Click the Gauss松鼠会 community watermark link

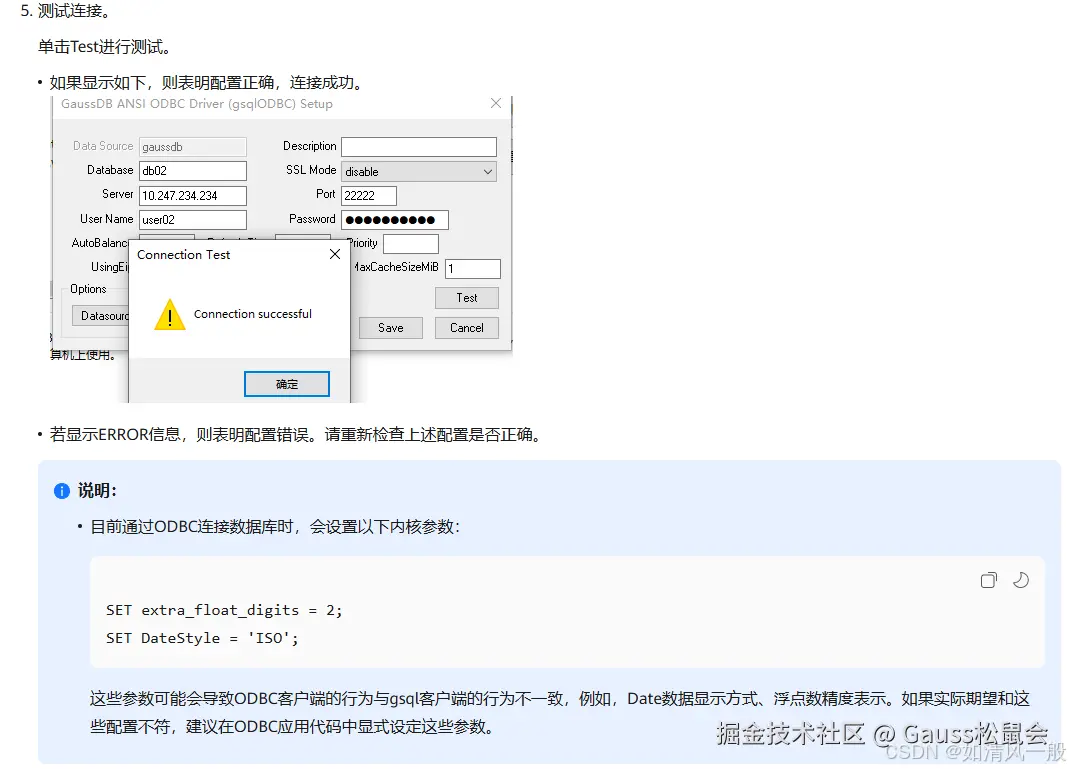[982, 735]
